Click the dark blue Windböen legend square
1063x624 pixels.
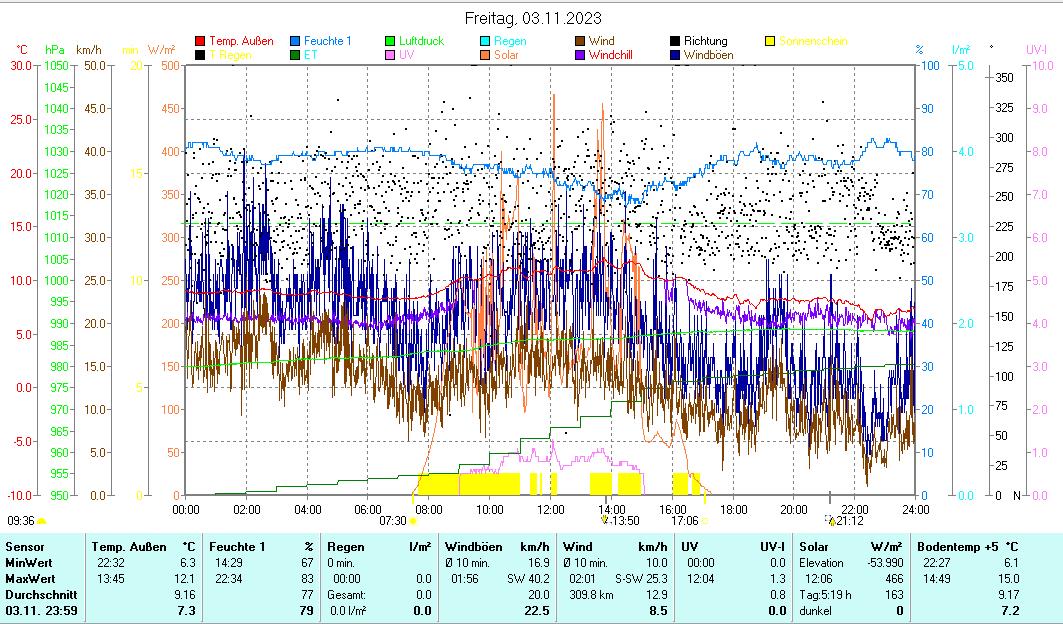(676, 55)
